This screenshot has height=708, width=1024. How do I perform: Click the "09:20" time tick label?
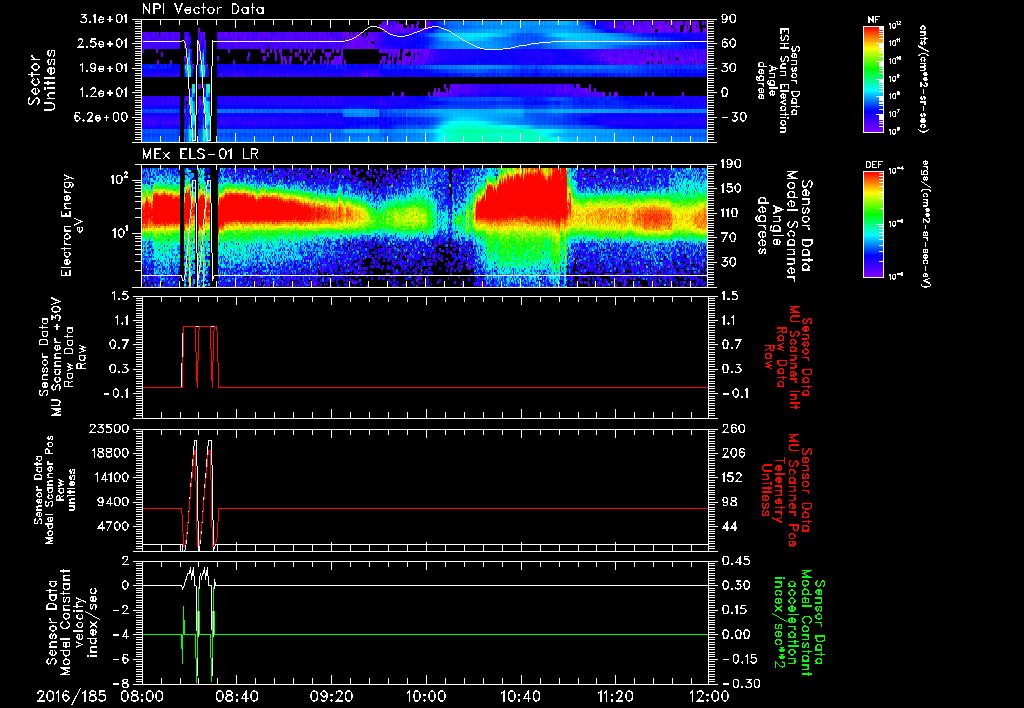coord(332,696)
